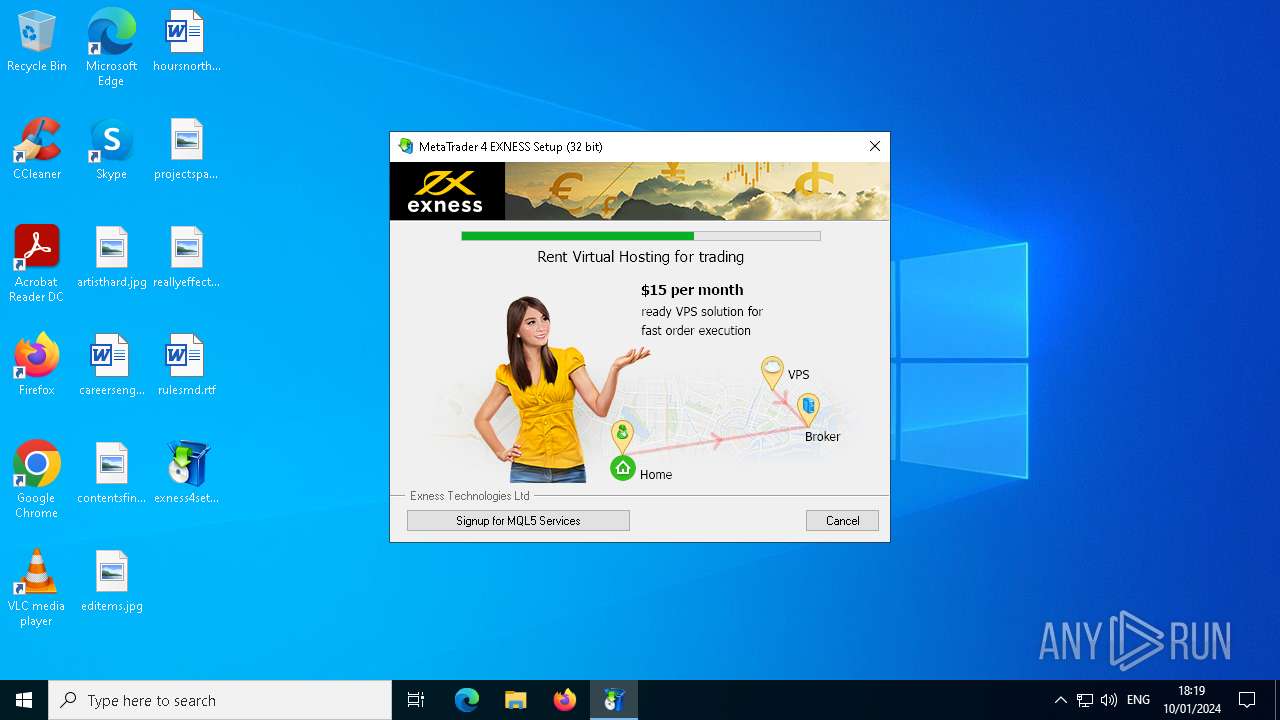Click the Broker map pin icon
Viewport: 1280px width, 720px height.
coord(808,409)
